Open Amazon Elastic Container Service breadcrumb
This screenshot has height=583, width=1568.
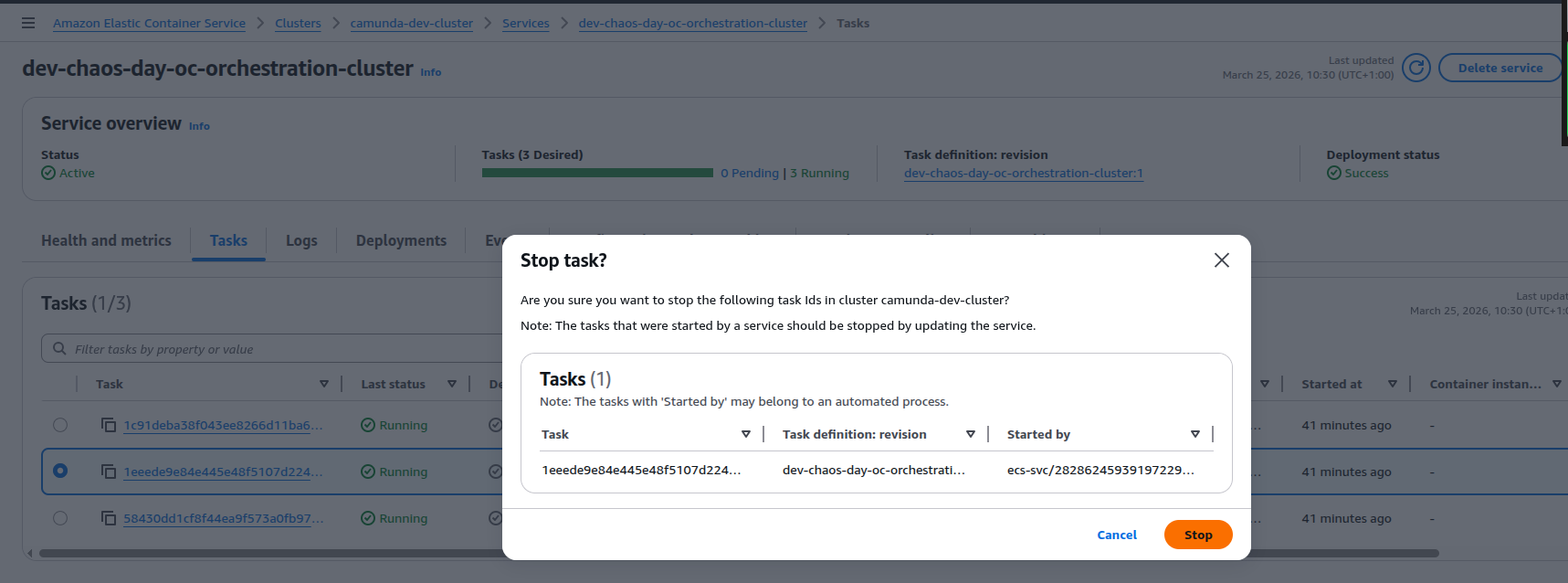(149, 23)
